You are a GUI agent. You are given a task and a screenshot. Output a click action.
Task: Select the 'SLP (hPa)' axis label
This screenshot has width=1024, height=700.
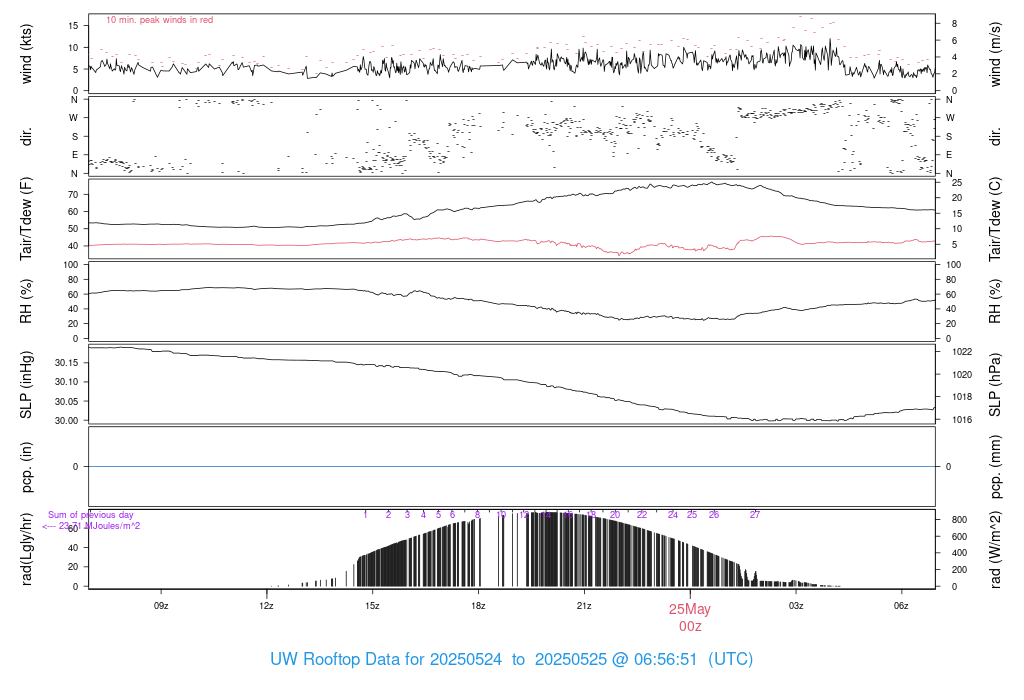(x=995, y=385)
